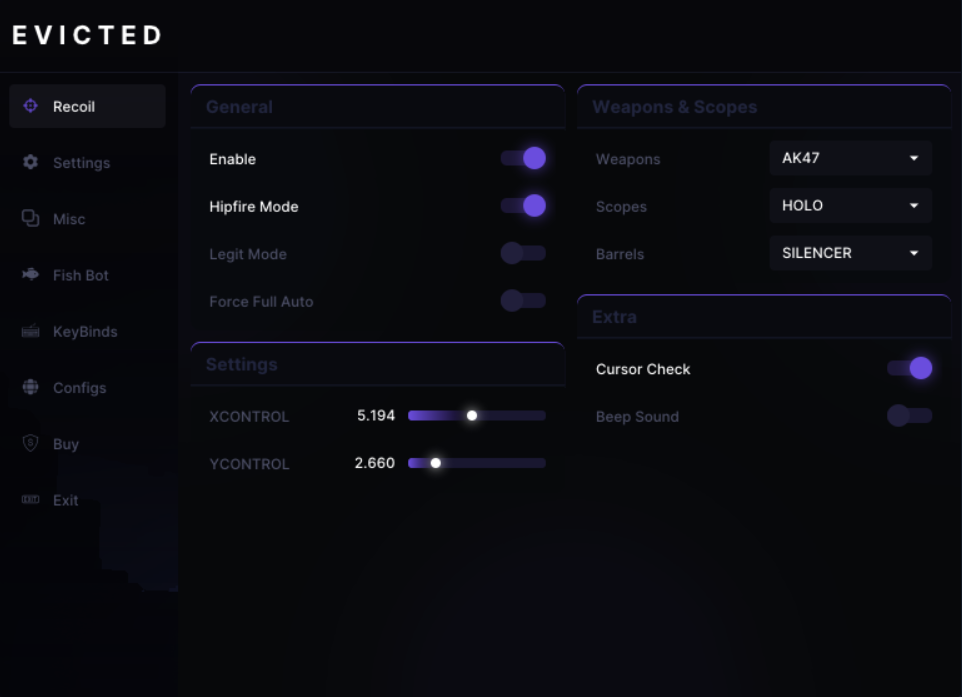Click the Exit label in sidebar
The image size is (962, 697).
66,500
